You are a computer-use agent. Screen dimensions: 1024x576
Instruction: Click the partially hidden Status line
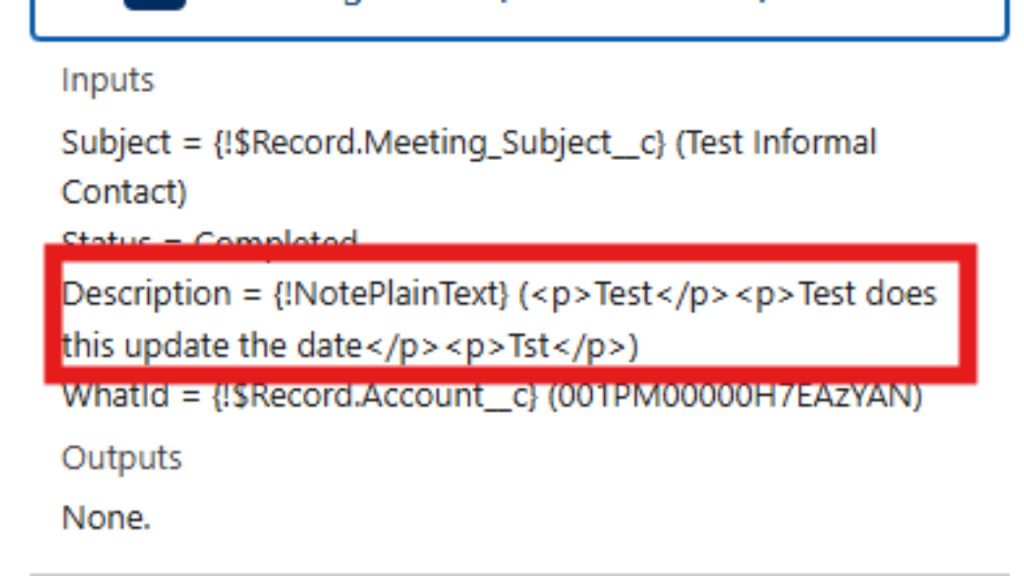tap(210, 238)
